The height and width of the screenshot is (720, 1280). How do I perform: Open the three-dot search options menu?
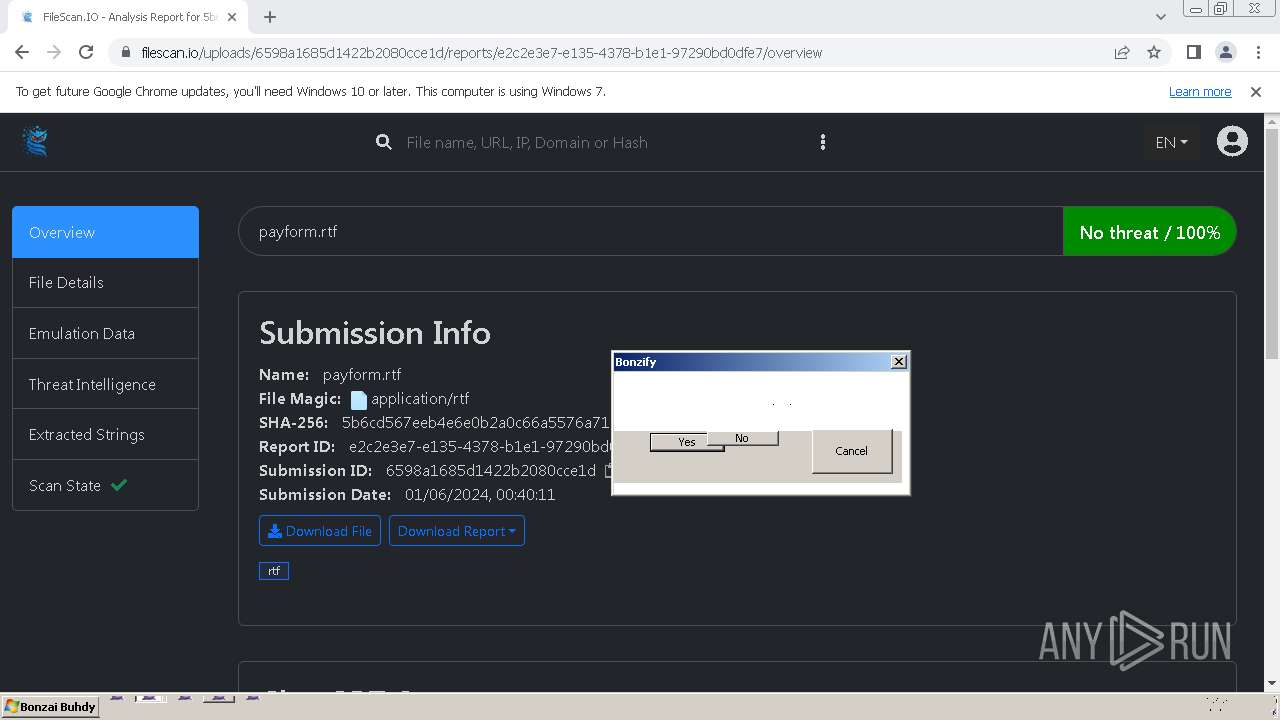(823, 142)
